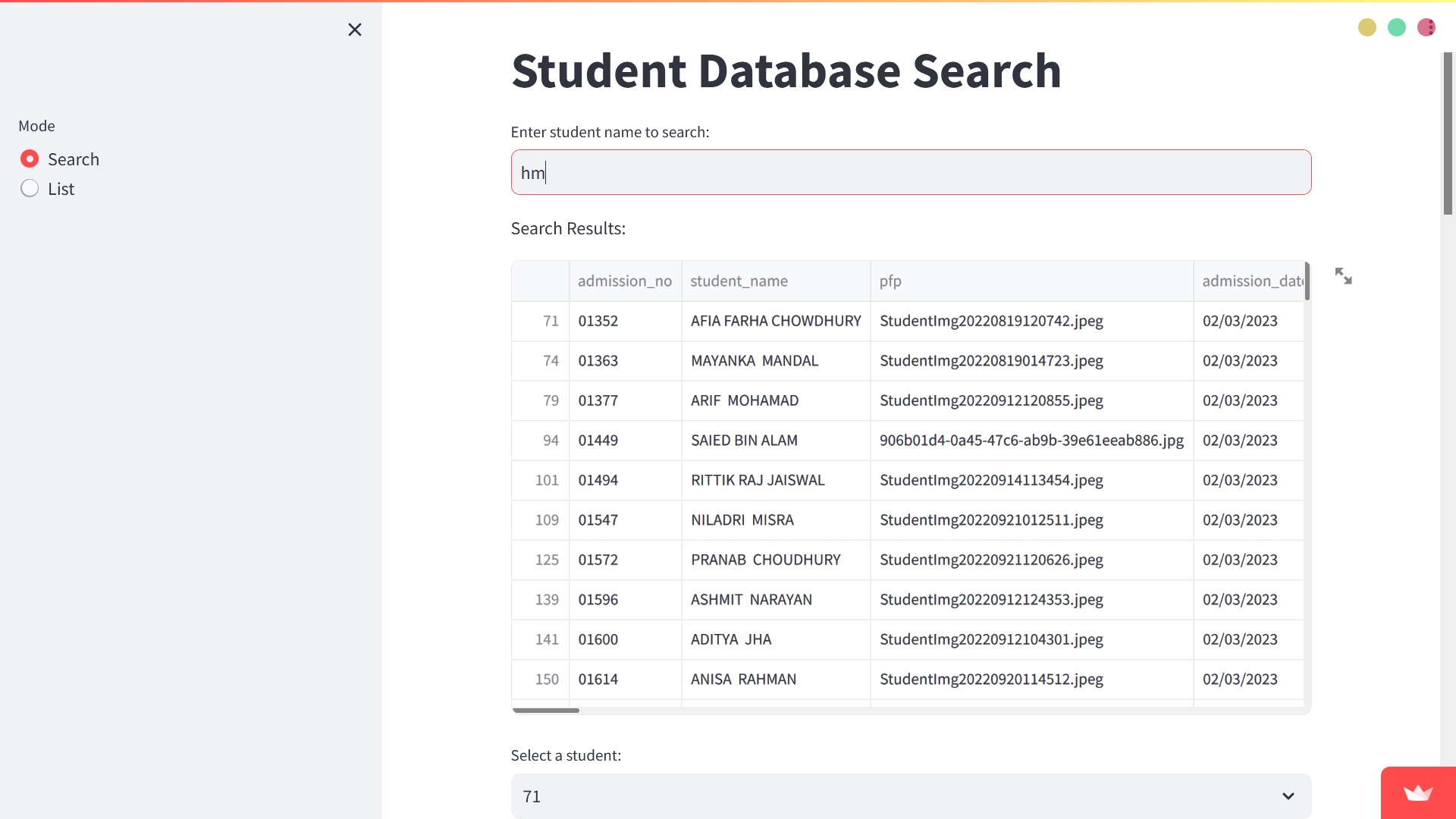Click the pink window control dot

click(1426, 27)
